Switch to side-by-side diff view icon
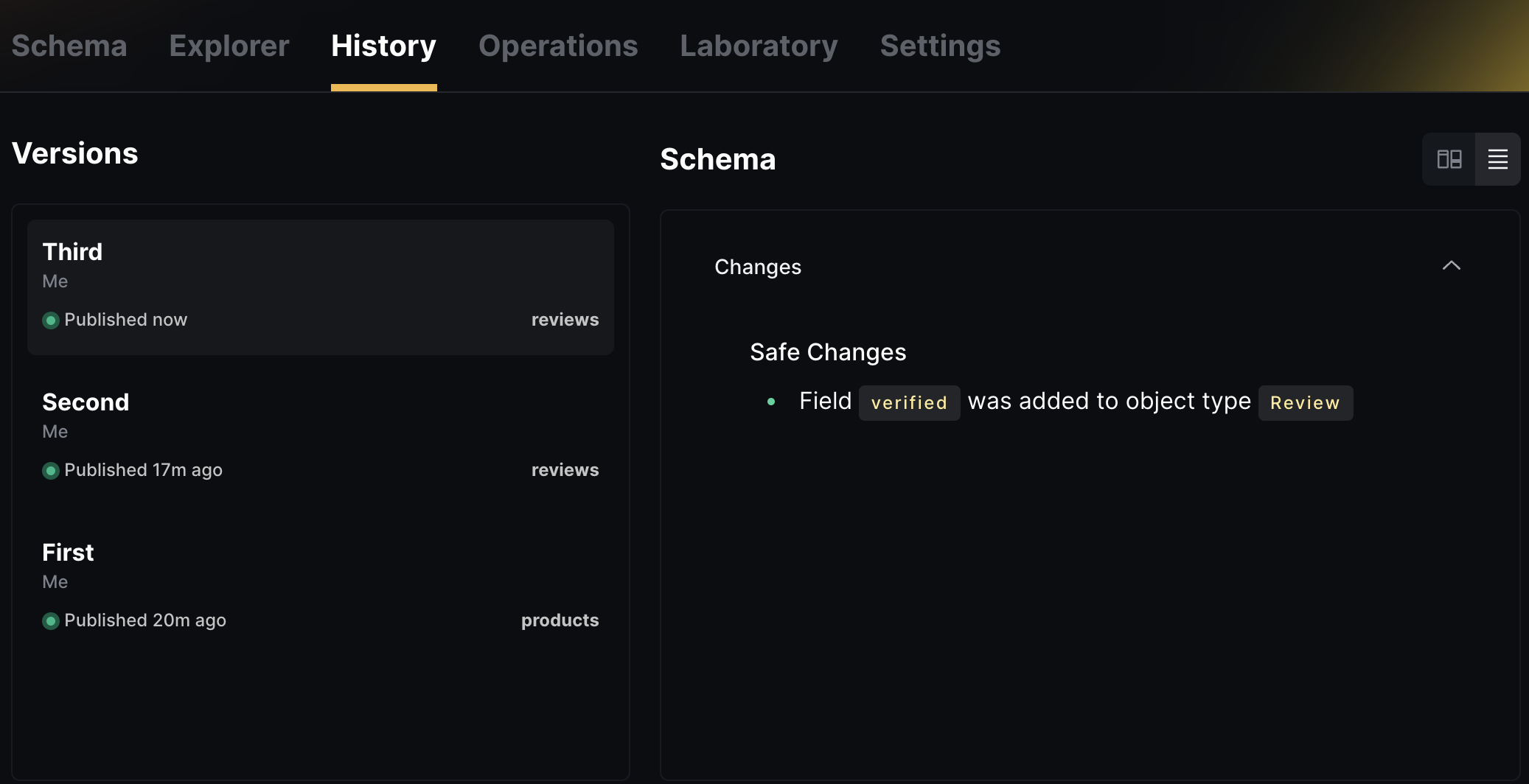 coord(1449,159)
